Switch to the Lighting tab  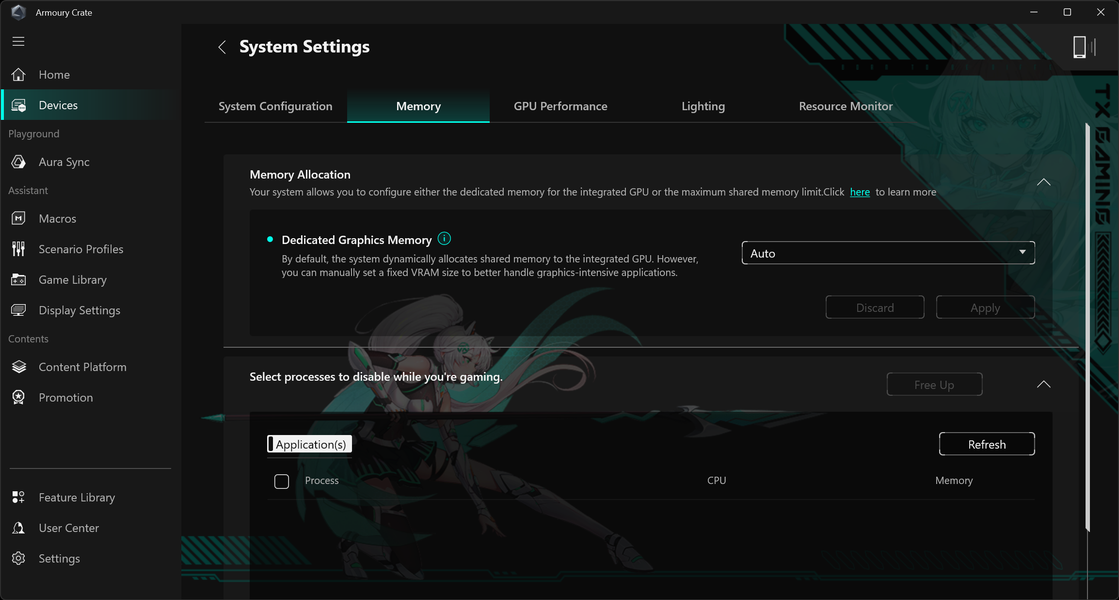click(x=703, y=106)
